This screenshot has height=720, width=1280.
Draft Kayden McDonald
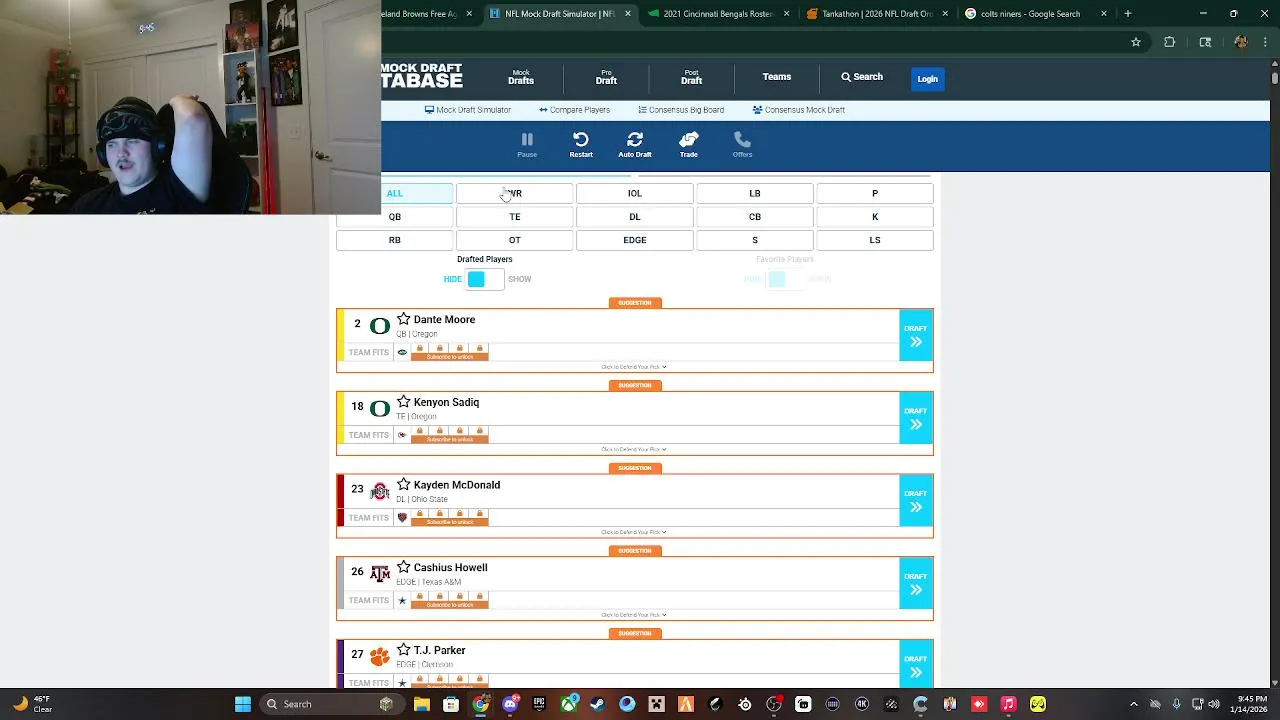coord(916,501)
